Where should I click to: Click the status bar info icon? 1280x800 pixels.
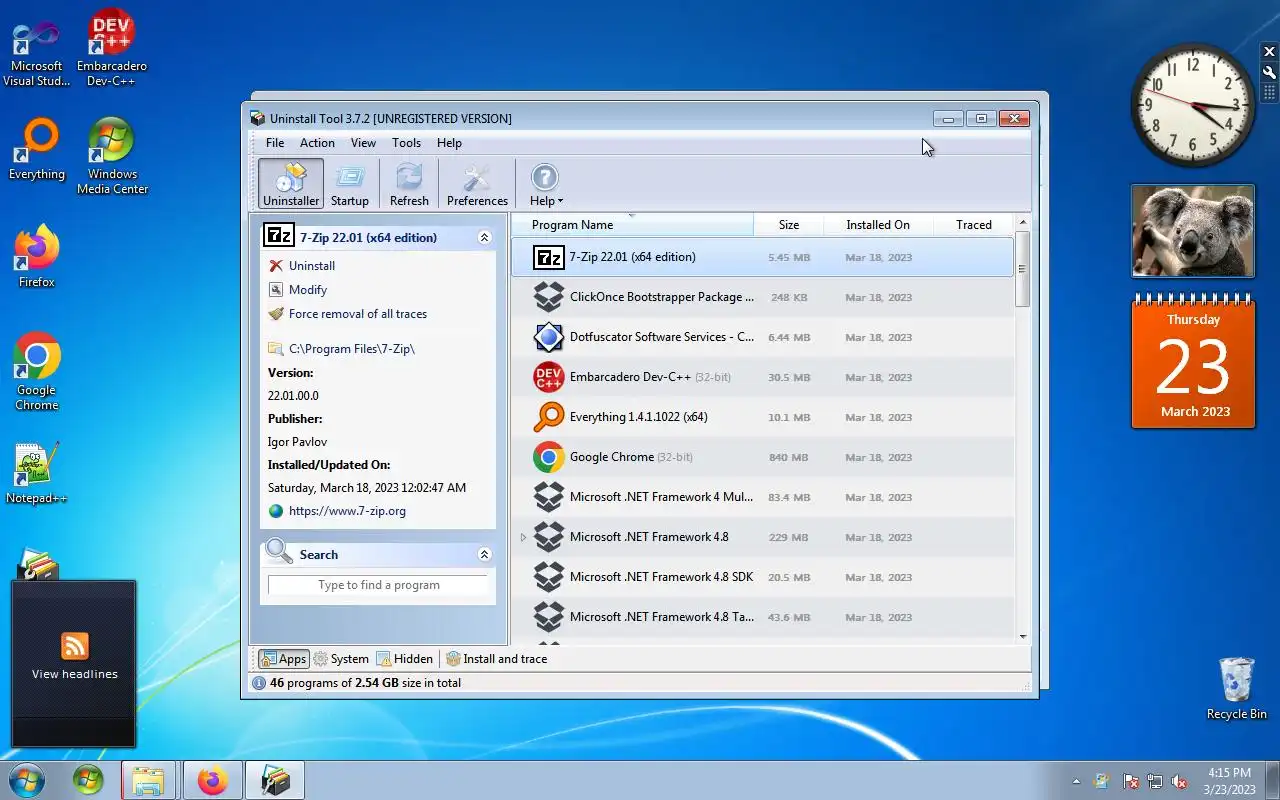(x=259, y=683)
